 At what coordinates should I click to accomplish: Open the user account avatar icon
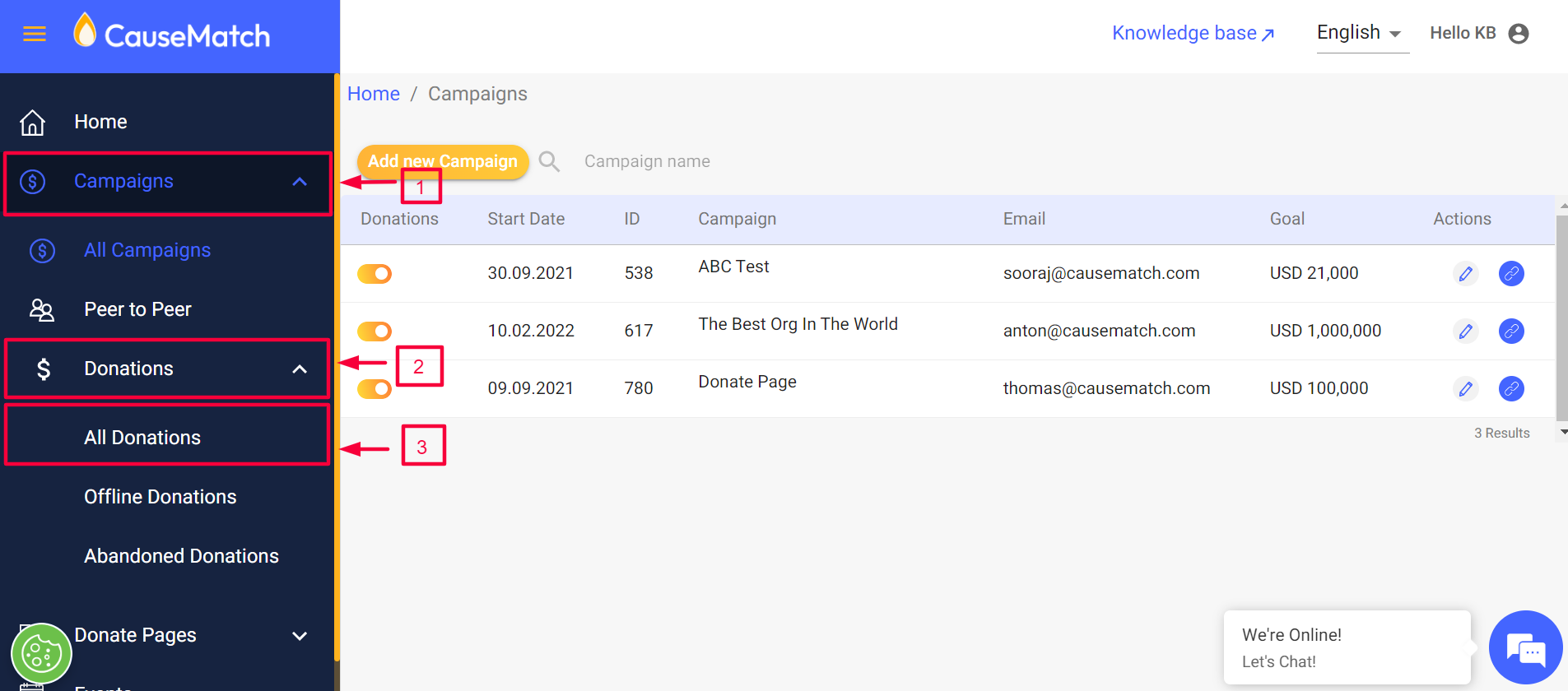[x=1519, y=34]
